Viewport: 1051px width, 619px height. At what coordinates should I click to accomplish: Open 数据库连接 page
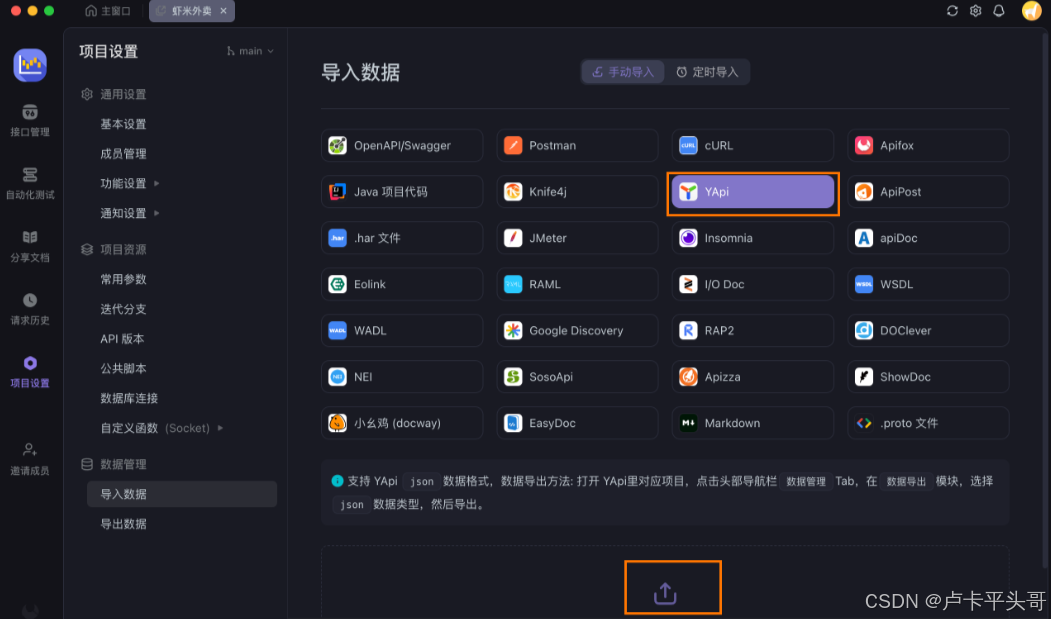[129, 398]
